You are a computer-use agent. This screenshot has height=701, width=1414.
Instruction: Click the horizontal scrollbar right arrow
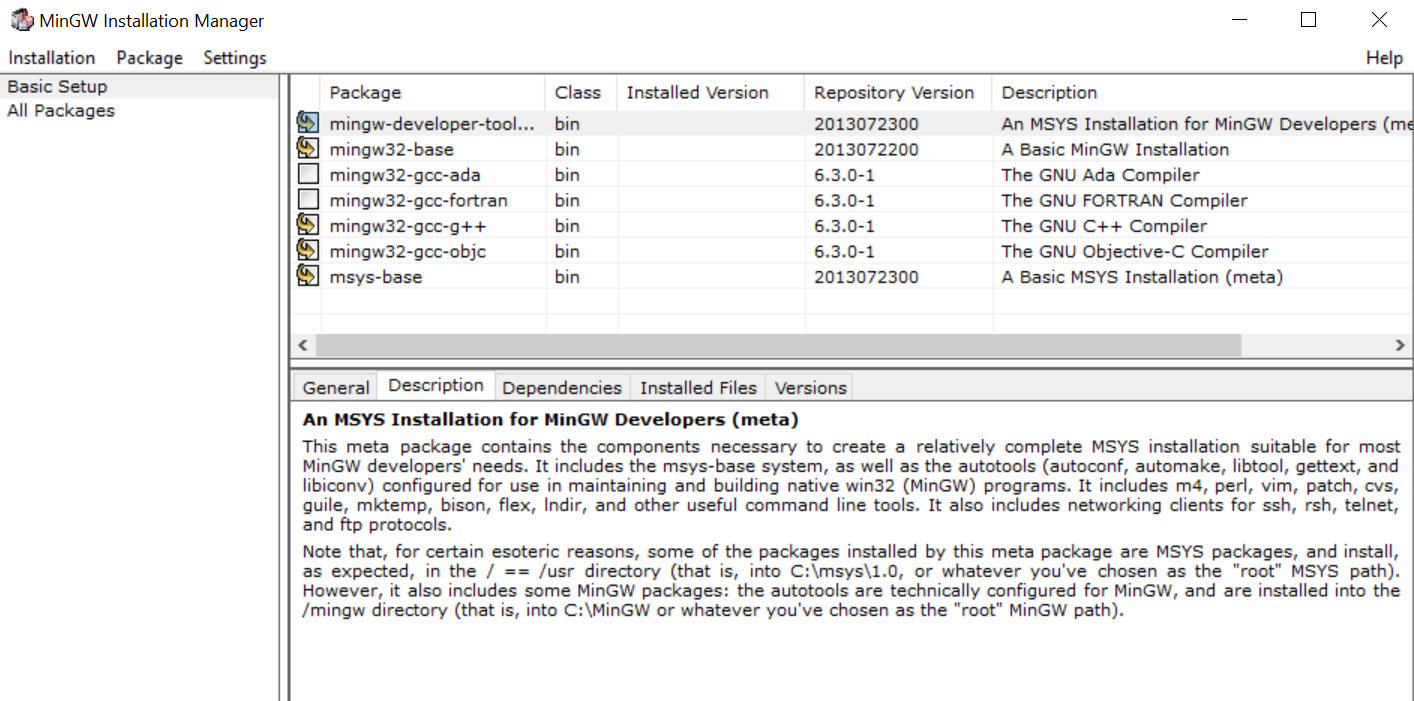point(1400,345)
